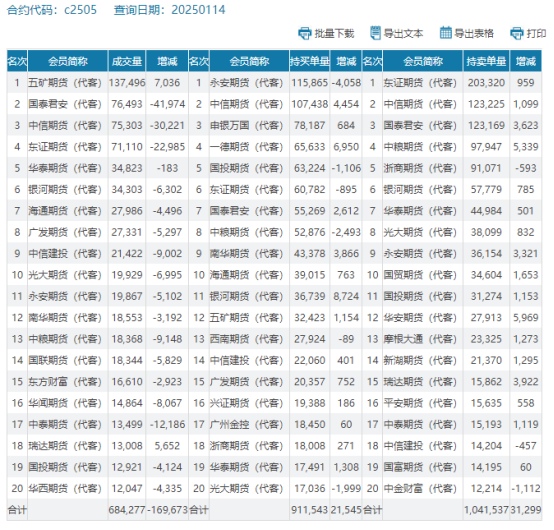Select the 持卖单量 column header
Image resolution: width=554 pixels, height=530 pixels.
tap(486, 61)
